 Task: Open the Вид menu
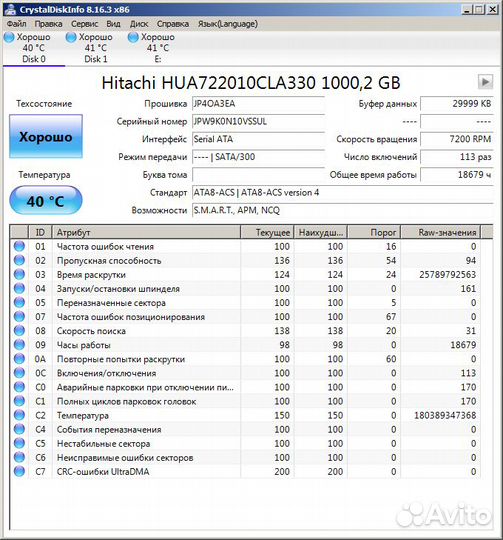click(113, 24)
